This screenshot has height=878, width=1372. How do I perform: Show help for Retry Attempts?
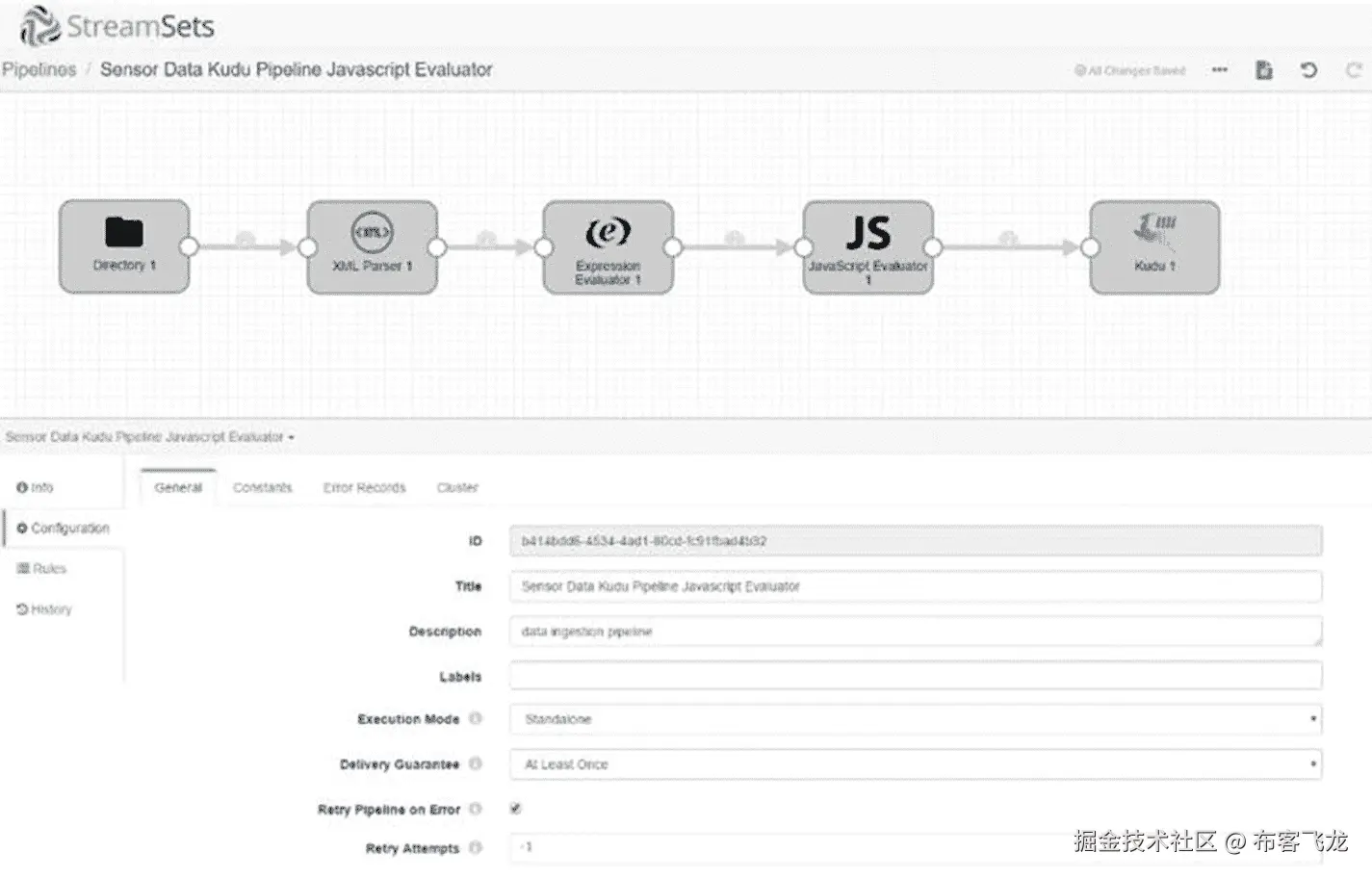475,848
